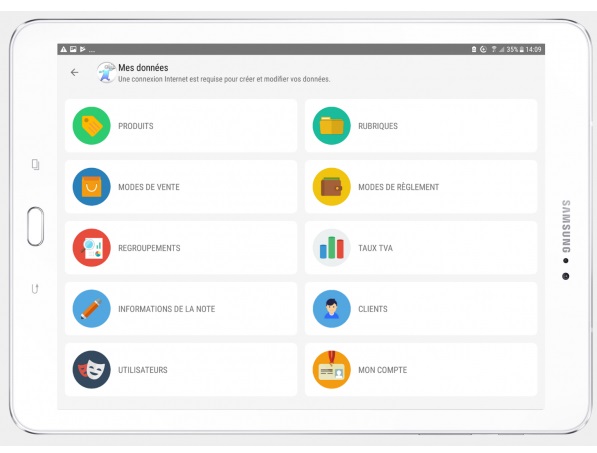Tap the battery percentage in status bar
Image resolution: width=597 pixels, height=453 pixels.
coord(512,49)
